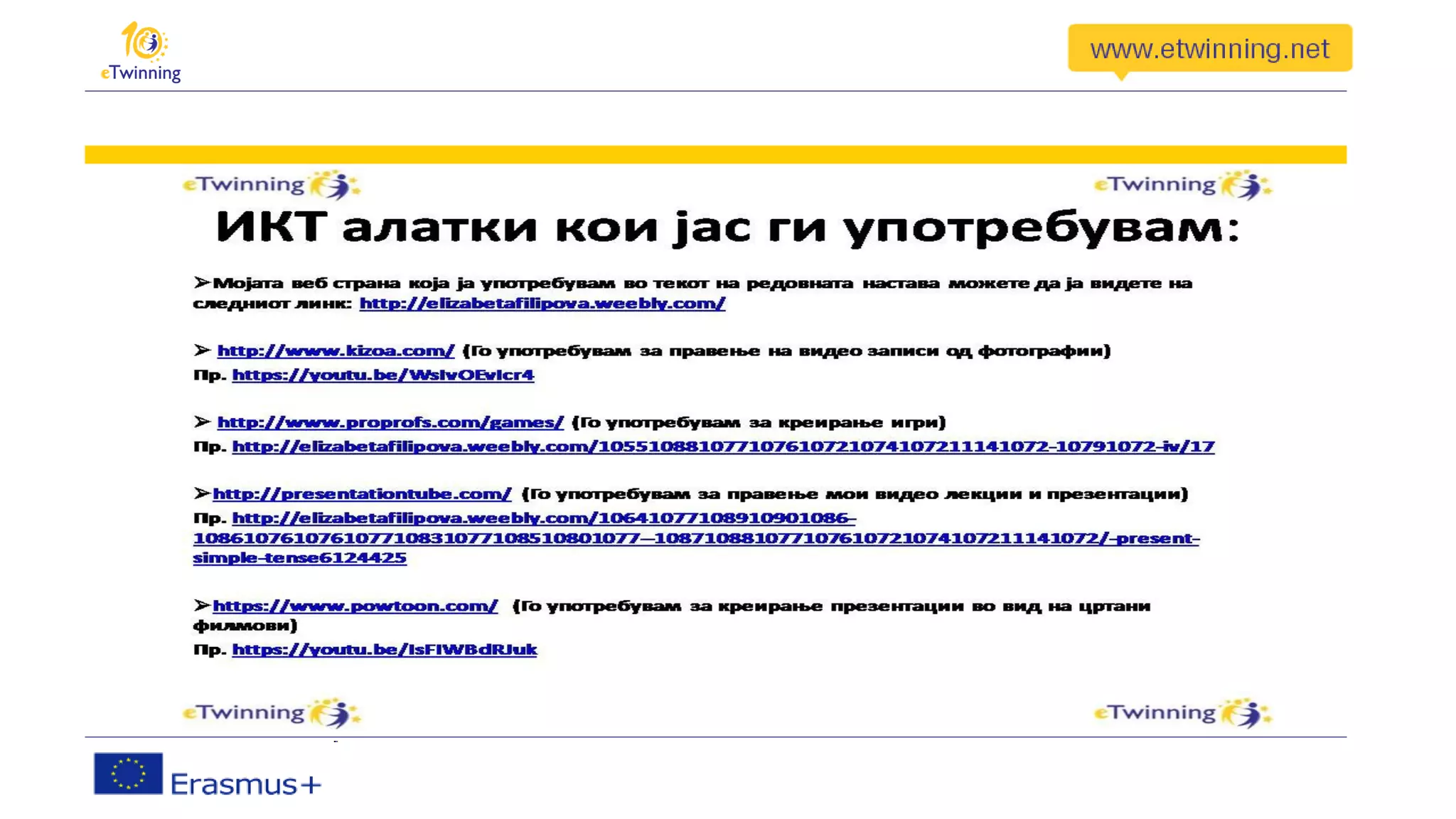This screenshot has height=819, width=1456.
Task: Open the weebly link ending in iv/17
Action: [722, 446]
